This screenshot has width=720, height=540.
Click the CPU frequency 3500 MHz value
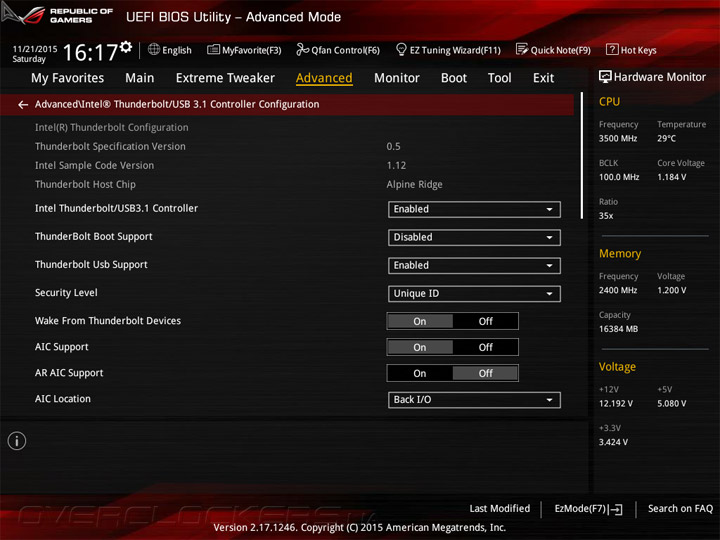(618, 138)
